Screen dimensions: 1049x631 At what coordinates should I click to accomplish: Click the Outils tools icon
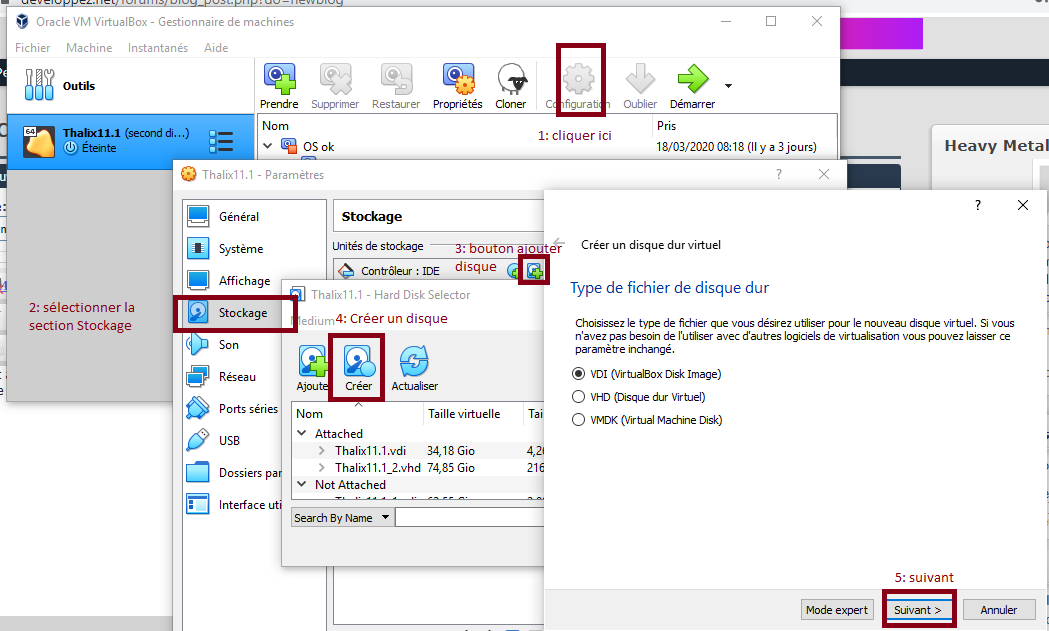coord(39,85)
